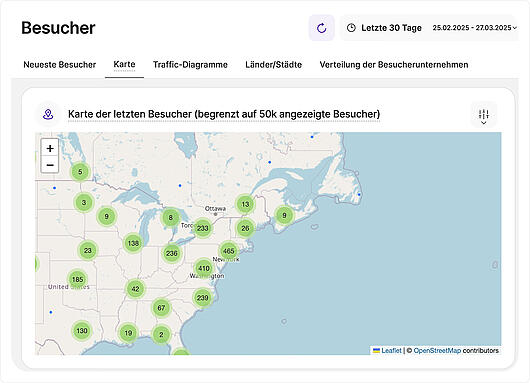Click the 236 visitor cluster
Image resolution: width=530 pixels, height=383 pixels.
172,253
